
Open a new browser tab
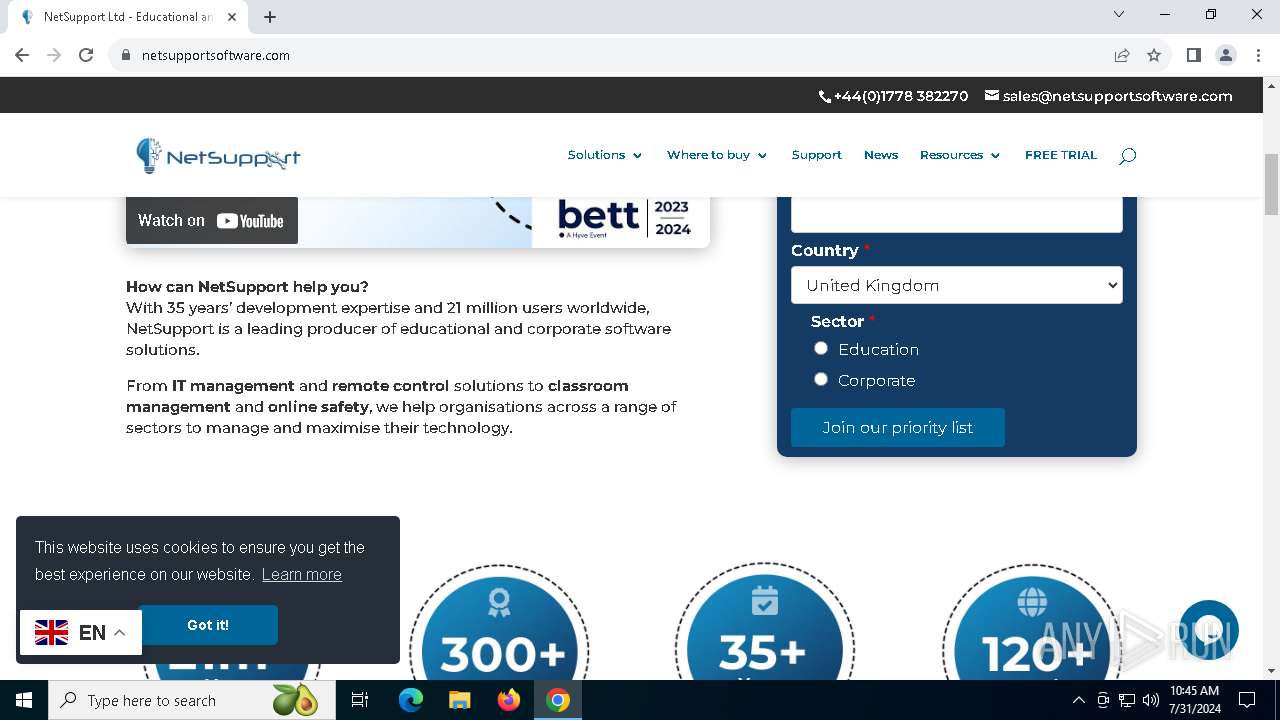click(x=270, y=17)
